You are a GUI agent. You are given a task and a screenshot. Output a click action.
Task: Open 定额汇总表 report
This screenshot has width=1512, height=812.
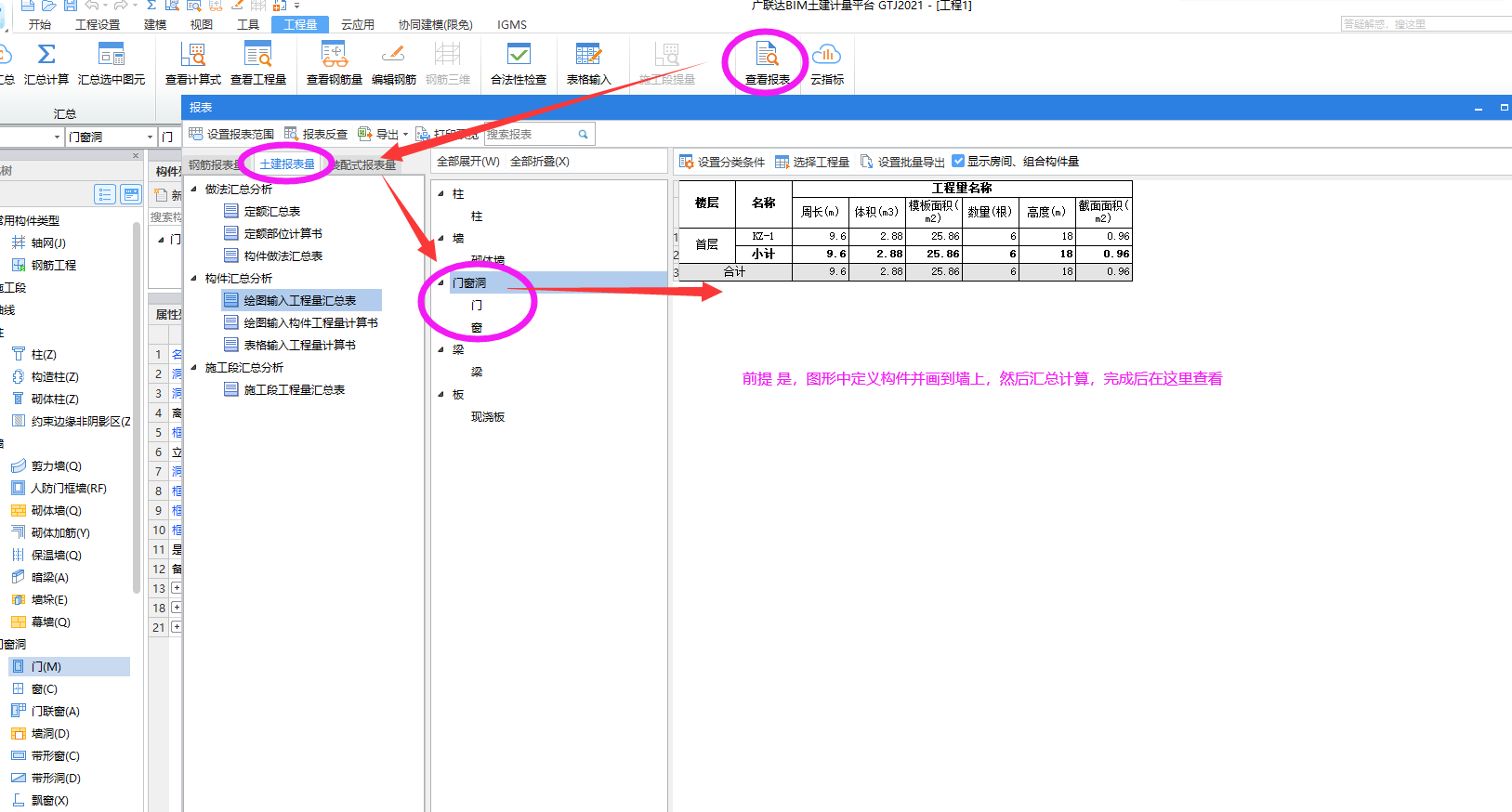272,211
